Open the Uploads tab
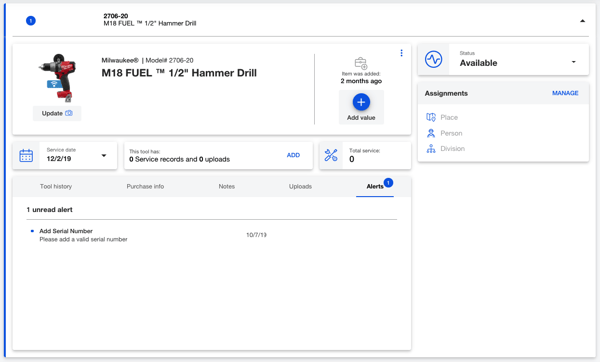This screenshot has height=362, width=600. click(300, 186)
